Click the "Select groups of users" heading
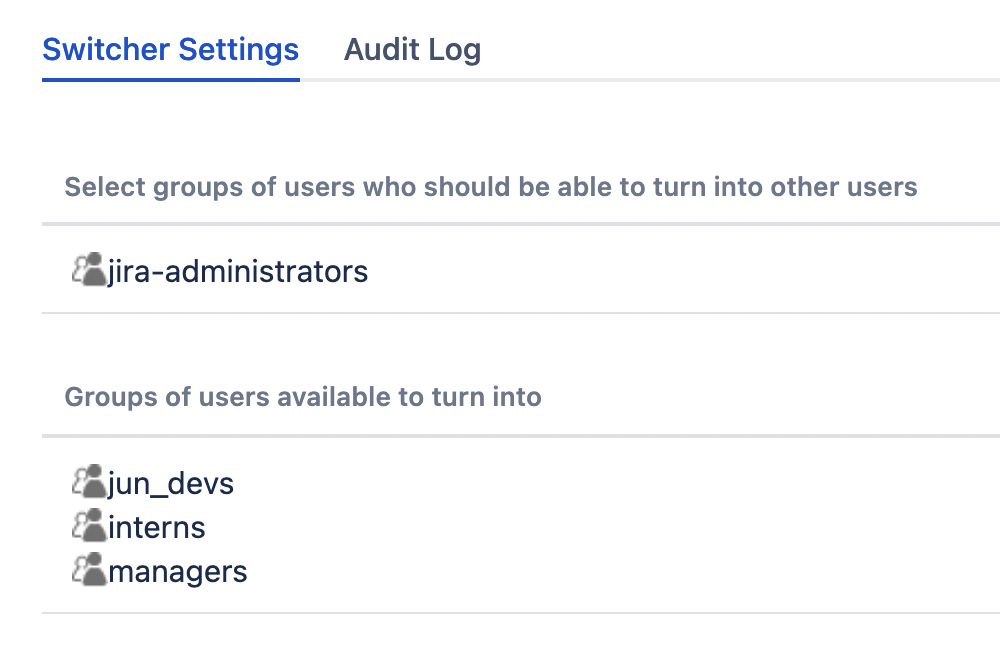The height and width of the screenshot is (662, 1000). click(490, 187)
